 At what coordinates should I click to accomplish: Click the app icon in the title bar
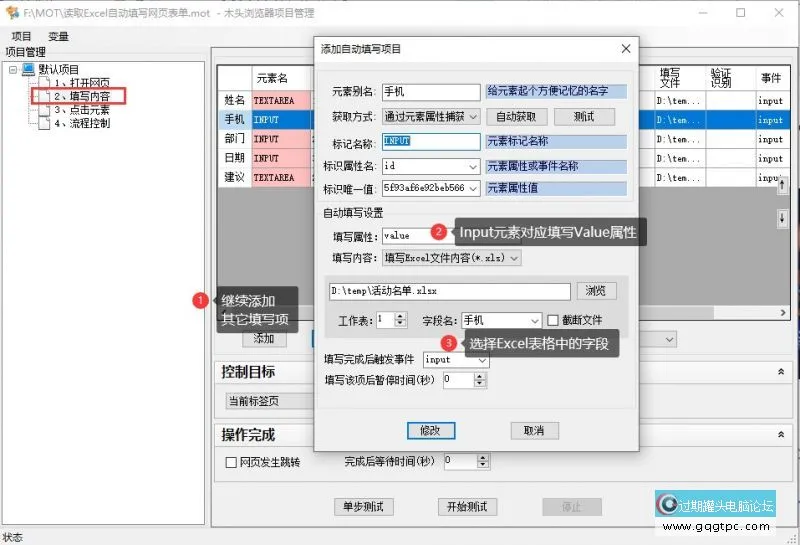12,12
